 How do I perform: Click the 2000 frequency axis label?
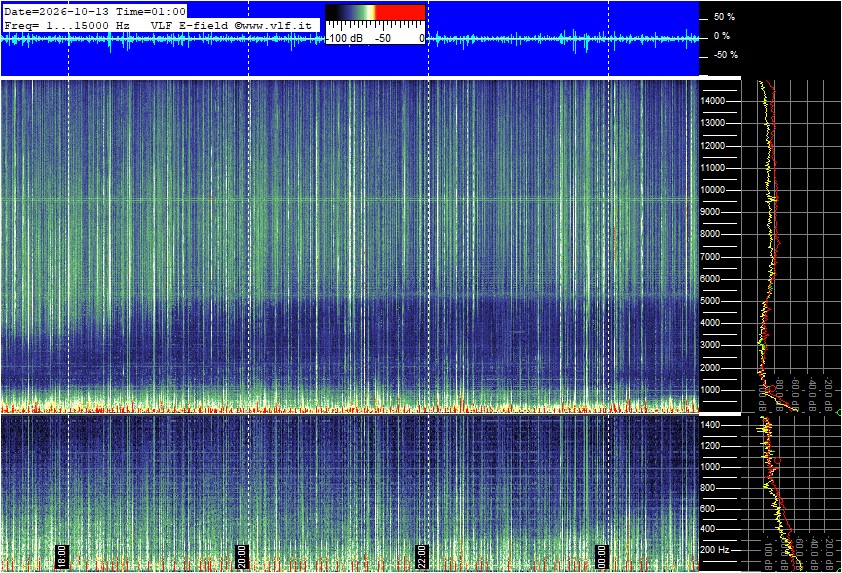tap(710, 368)
